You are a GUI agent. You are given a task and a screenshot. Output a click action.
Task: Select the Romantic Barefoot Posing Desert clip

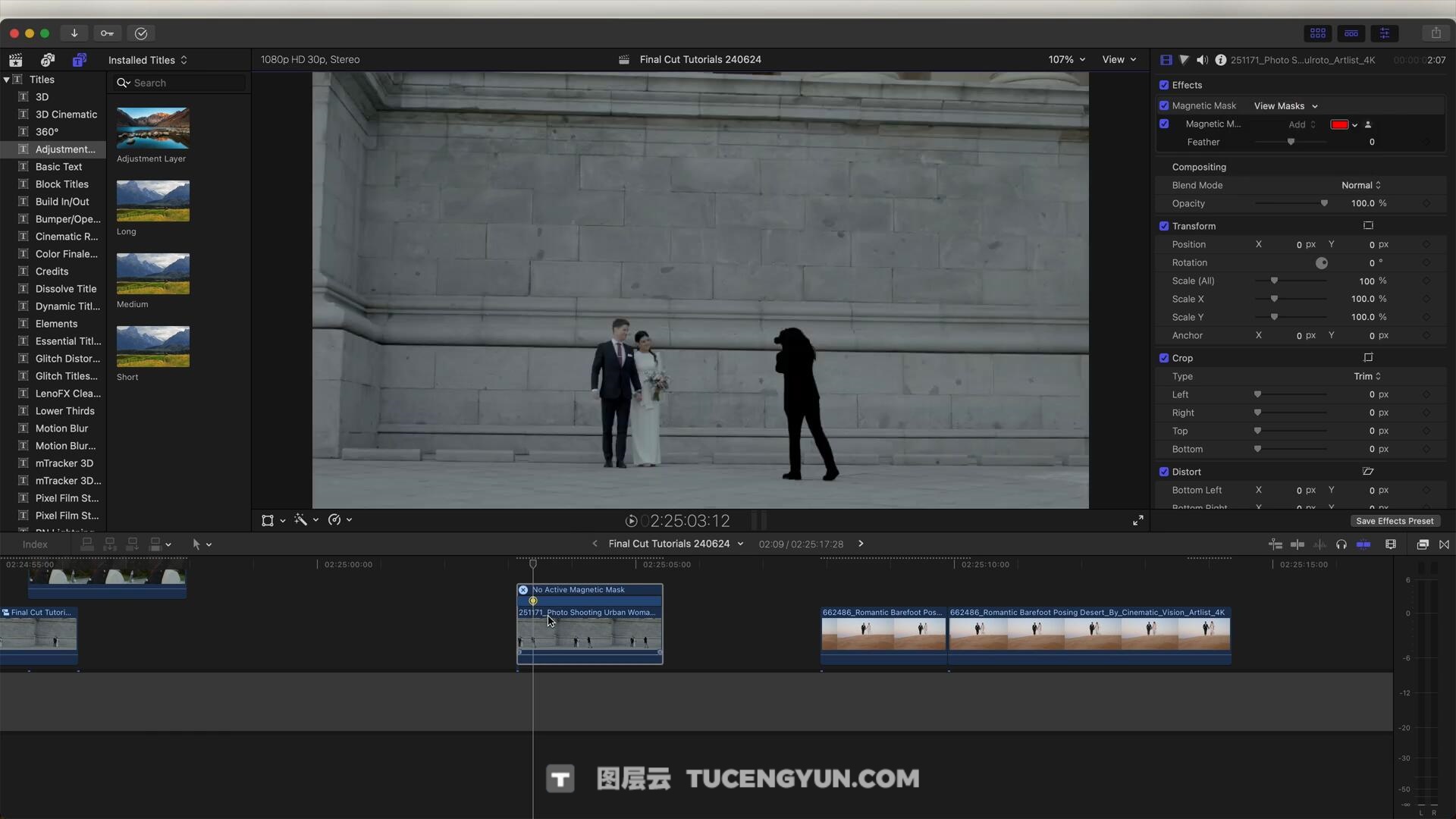pyautogui.click(x=1089, y=635)
